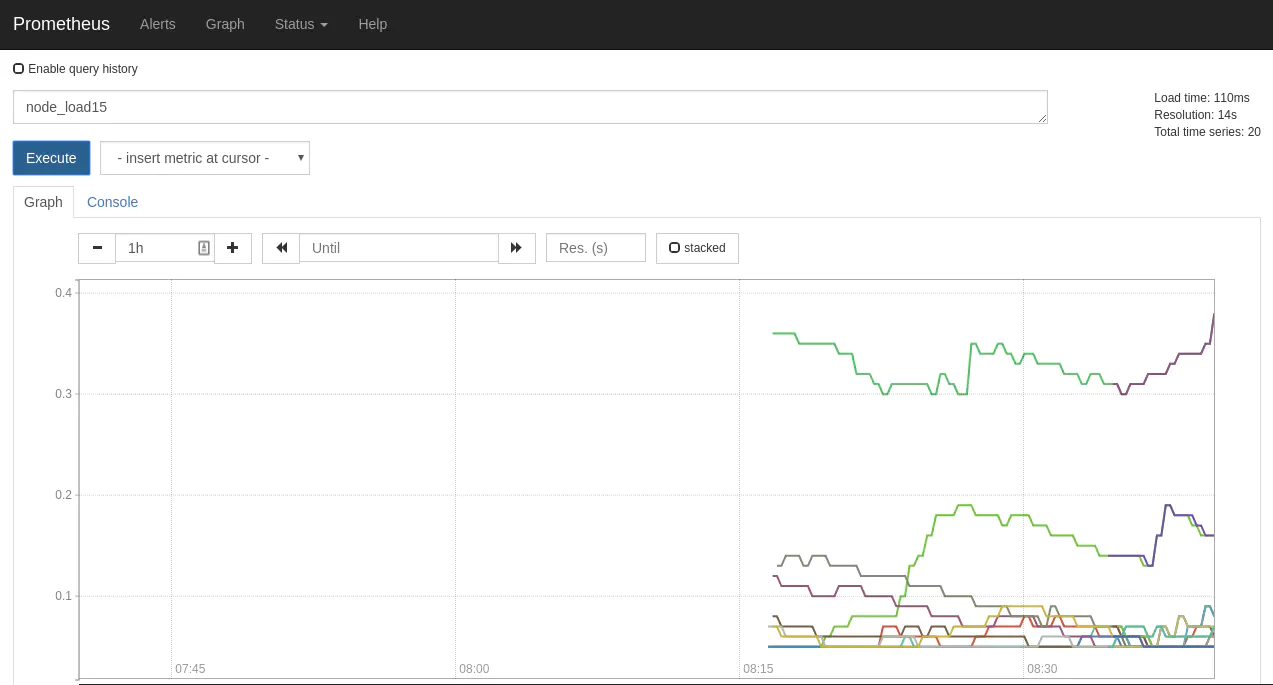Switch to the Console tab

(x=112, y=202)
